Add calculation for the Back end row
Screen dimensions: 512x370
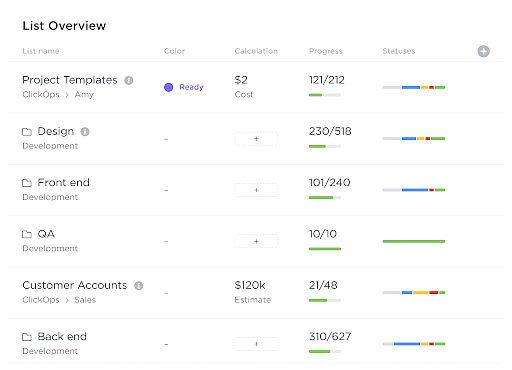click(x=256, y=344)
